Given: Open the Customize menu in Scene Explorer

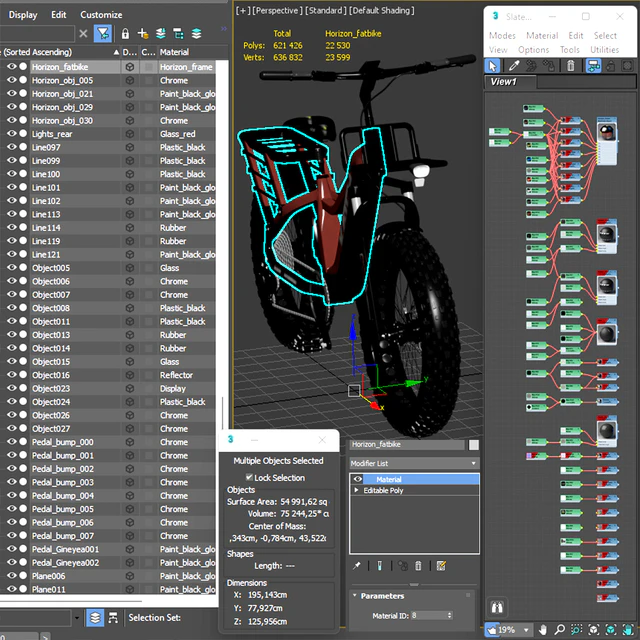Looking at the screenshot, I should [x=101, y=15].
